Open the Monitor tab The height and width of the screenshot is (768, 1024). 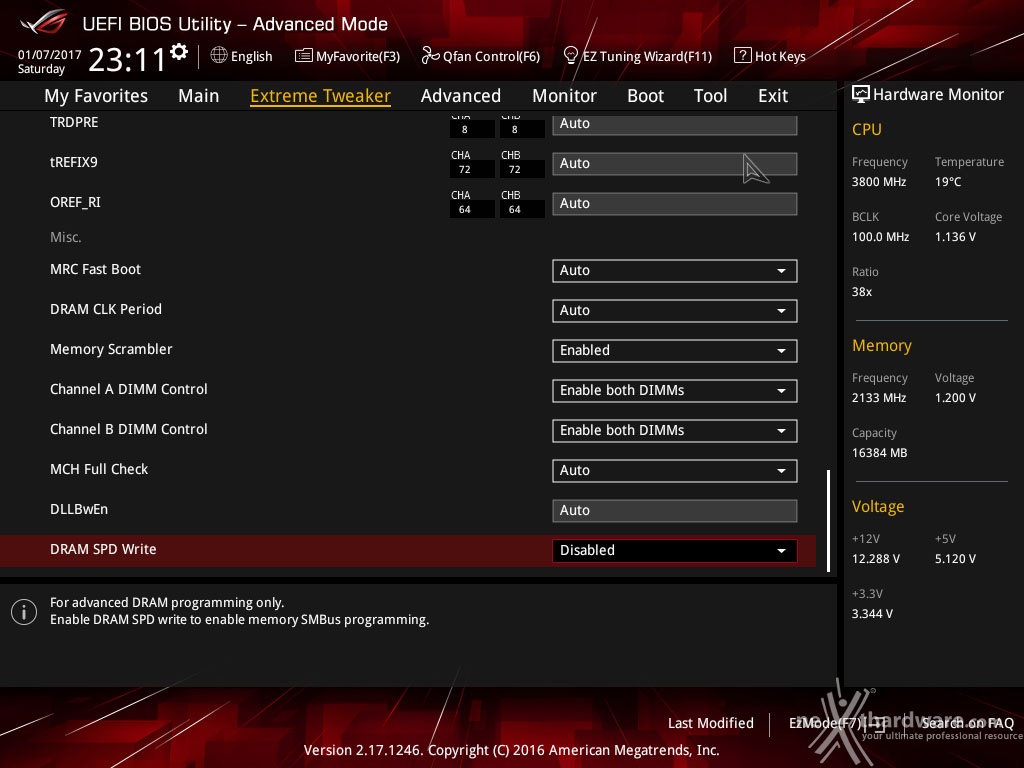tap(564, 95)
